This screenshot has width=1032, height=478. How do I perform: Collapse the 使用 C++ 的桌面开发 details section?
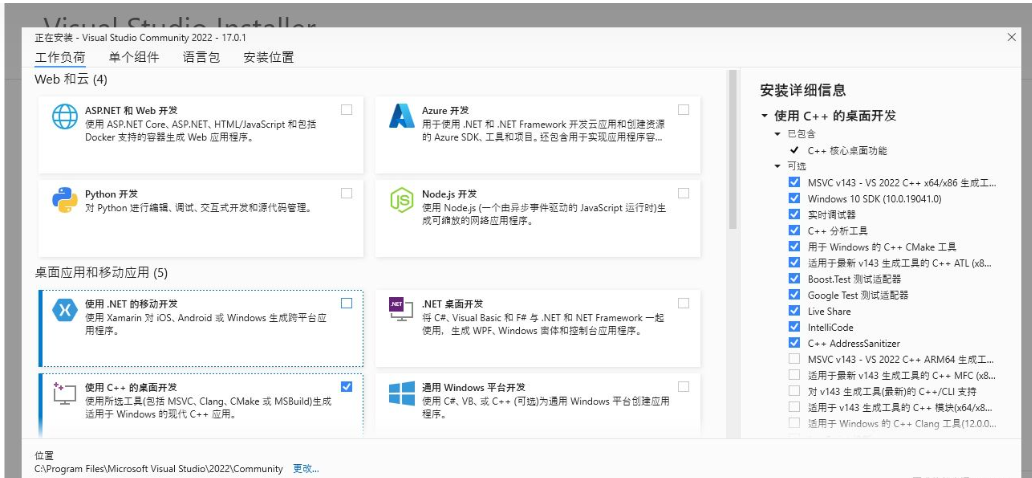[x=764, y=116]
